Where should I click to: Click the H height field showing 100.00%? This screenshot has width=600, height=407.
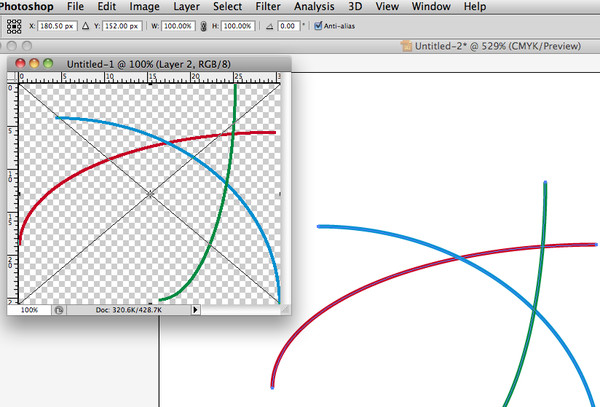click(238, 26)
